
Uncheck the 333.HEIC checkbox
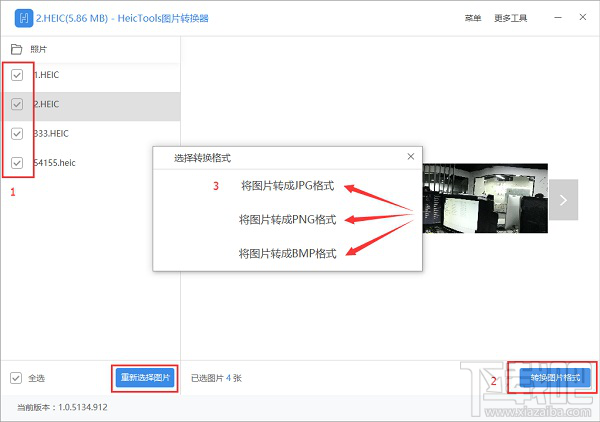pos(17,134)
